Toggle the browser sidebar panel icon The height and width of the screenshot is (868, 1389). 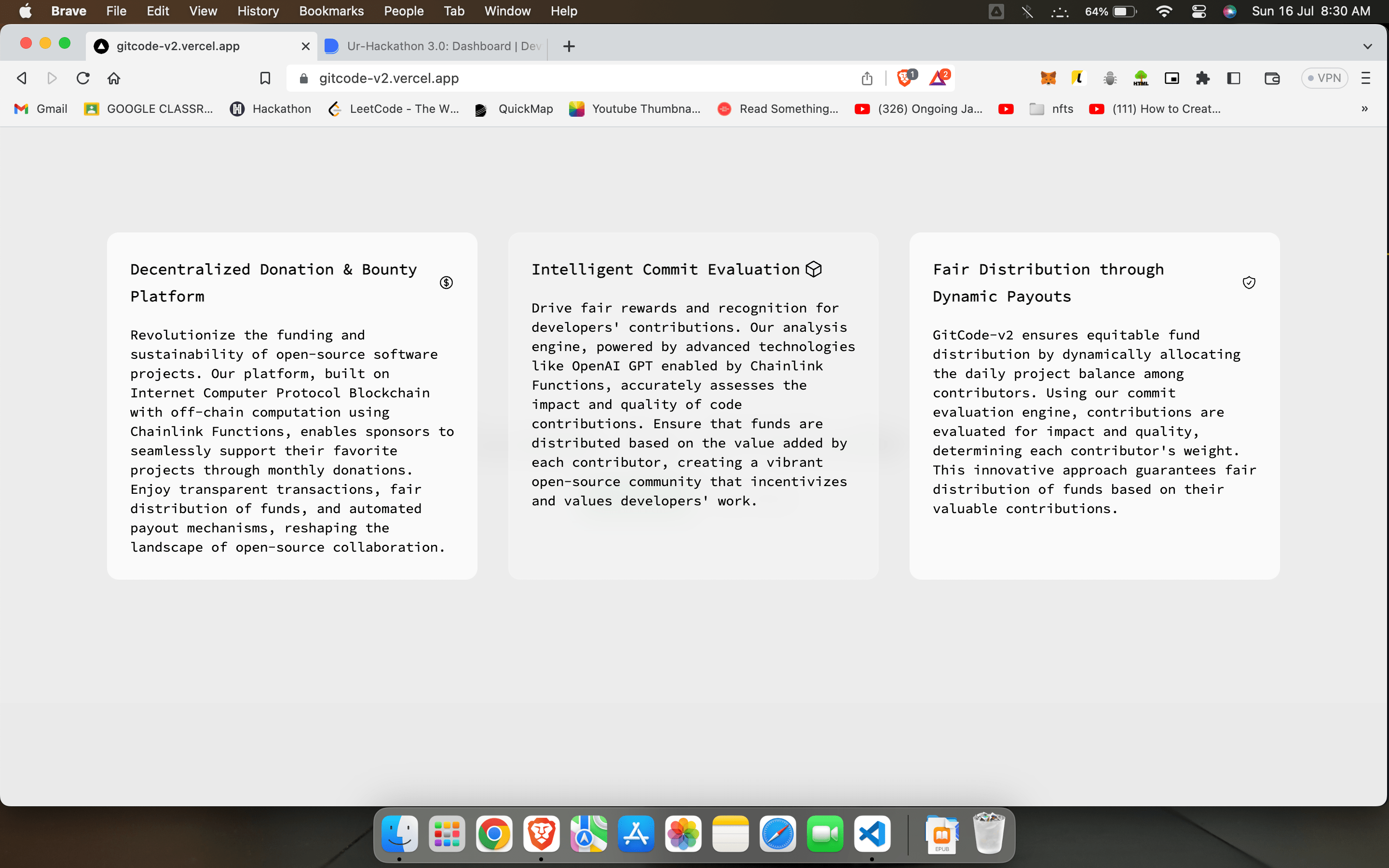tap(1233, 78)
